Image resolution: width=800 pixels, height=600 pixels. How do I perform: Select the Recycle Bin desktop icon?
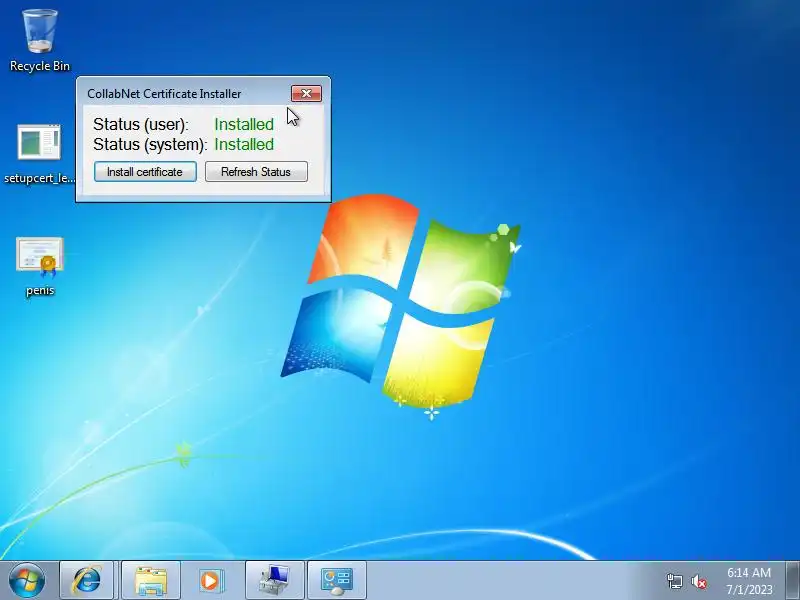pyautogui.click(x=39, y=40)
